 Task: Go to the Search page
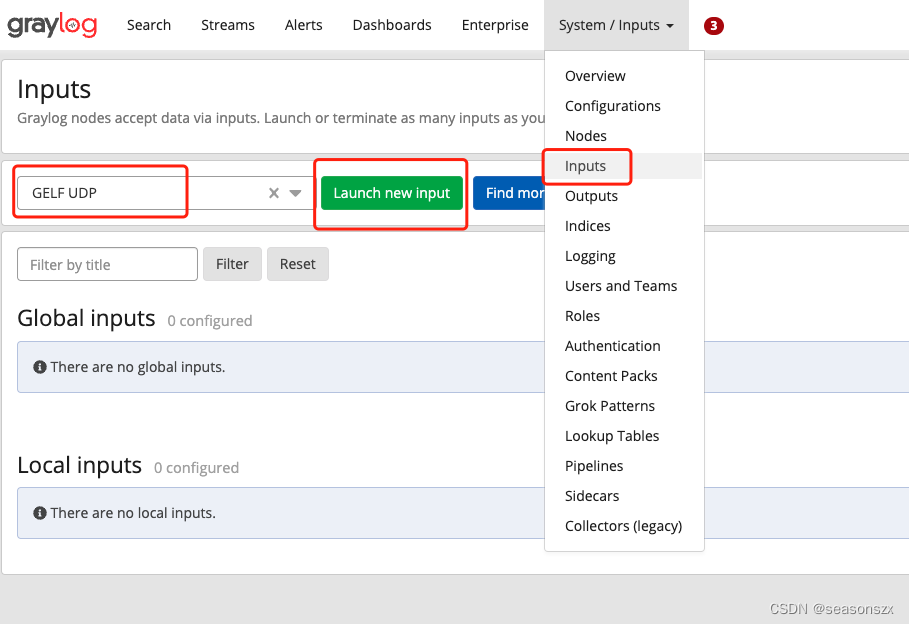pos(149,25)
